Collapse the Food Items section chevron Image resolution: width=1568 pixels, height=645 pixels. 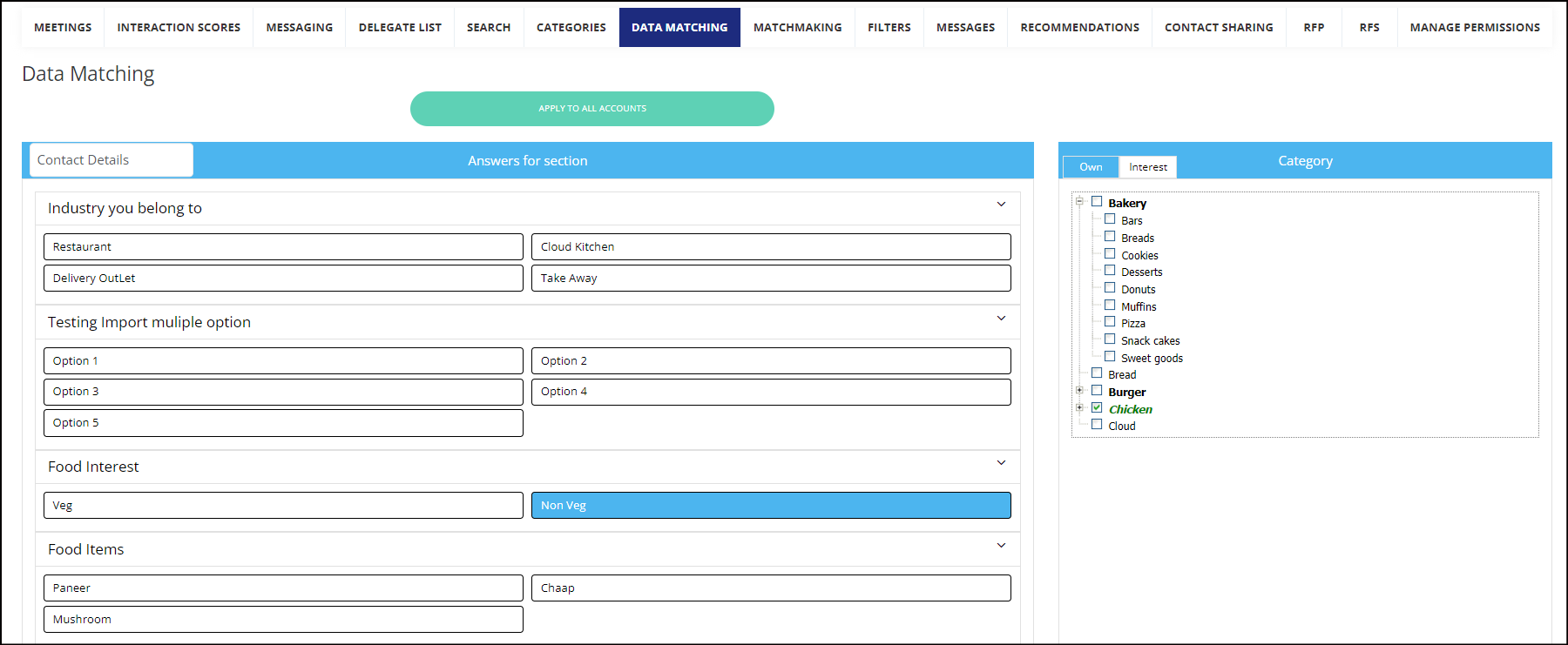click(x=1001, y=546)
